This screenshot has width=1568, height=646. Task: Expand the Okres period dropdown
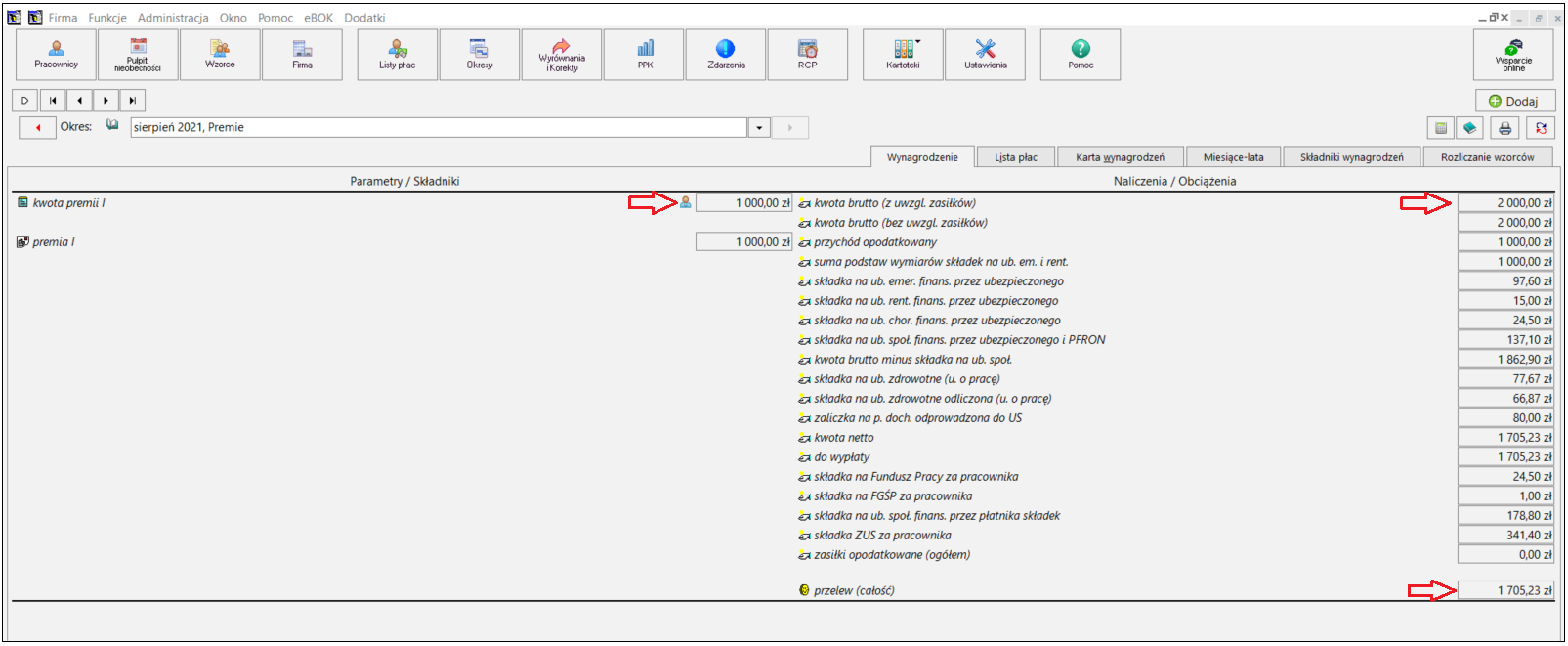click(759, 127)
